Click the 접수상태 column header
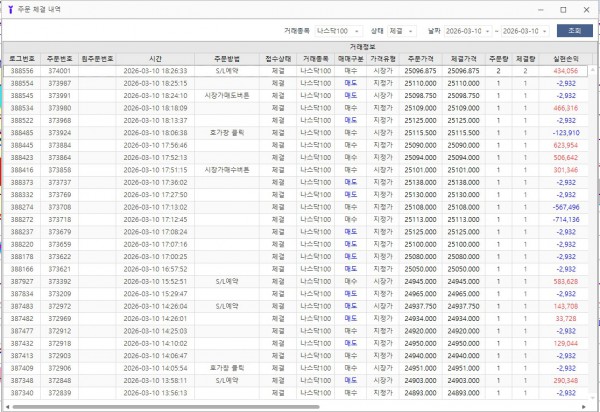 pyautogui.click(x=278, y=59)
